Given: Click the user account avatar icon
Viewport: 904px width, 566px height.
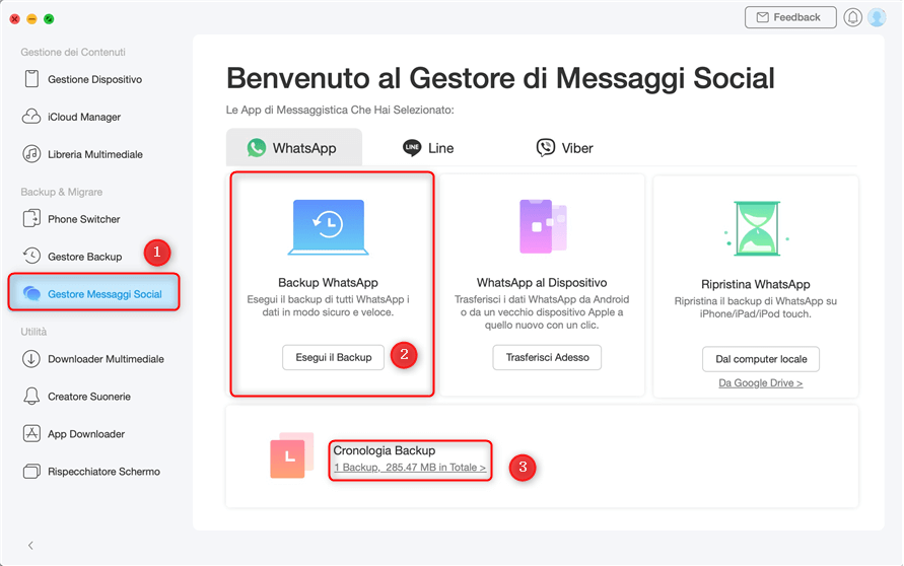Looking at the screenshot, I should coord(877,17).
